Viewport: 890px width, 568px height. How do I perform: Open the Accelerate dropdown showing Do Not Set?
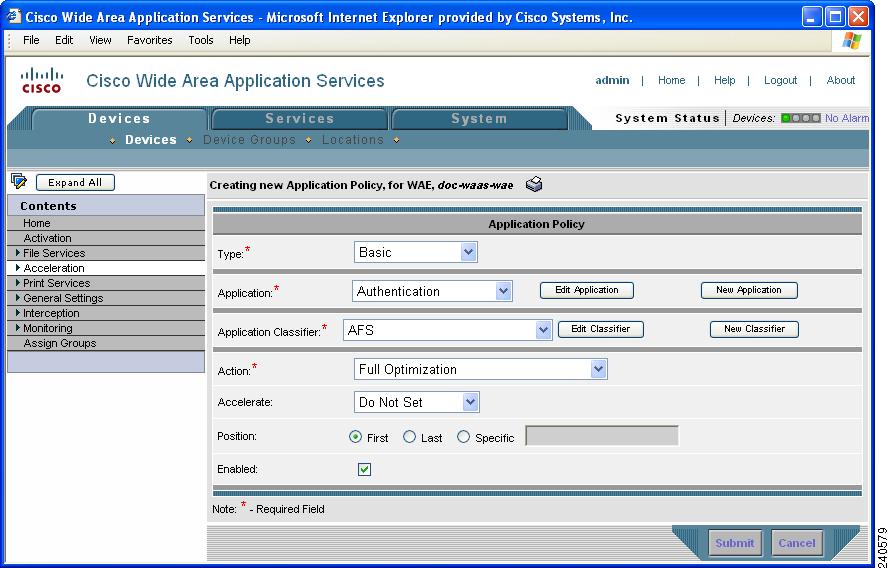(x=417, y=402)
